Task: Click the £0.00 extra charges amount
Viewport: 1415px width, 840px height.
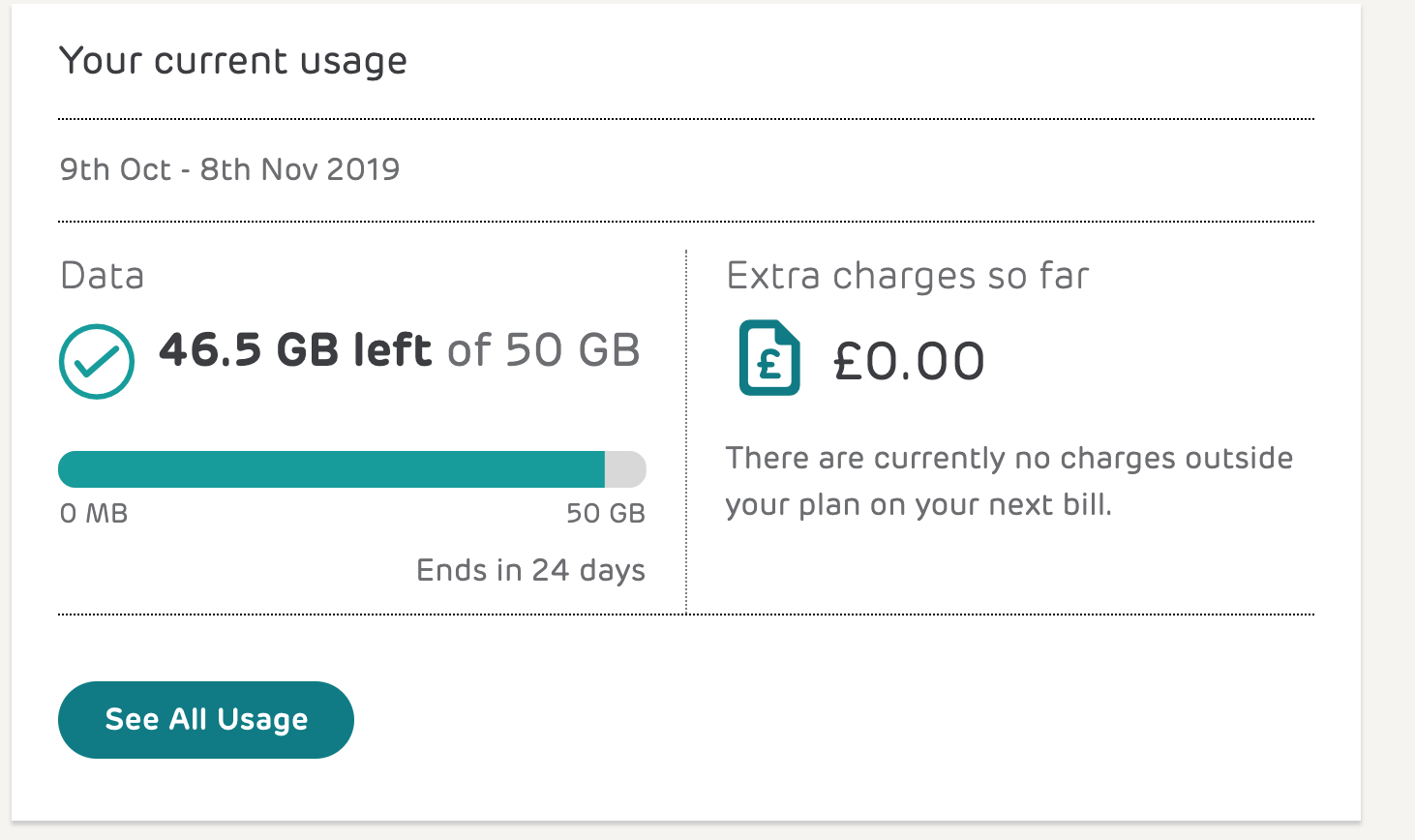Action: (x=909, y=361)
